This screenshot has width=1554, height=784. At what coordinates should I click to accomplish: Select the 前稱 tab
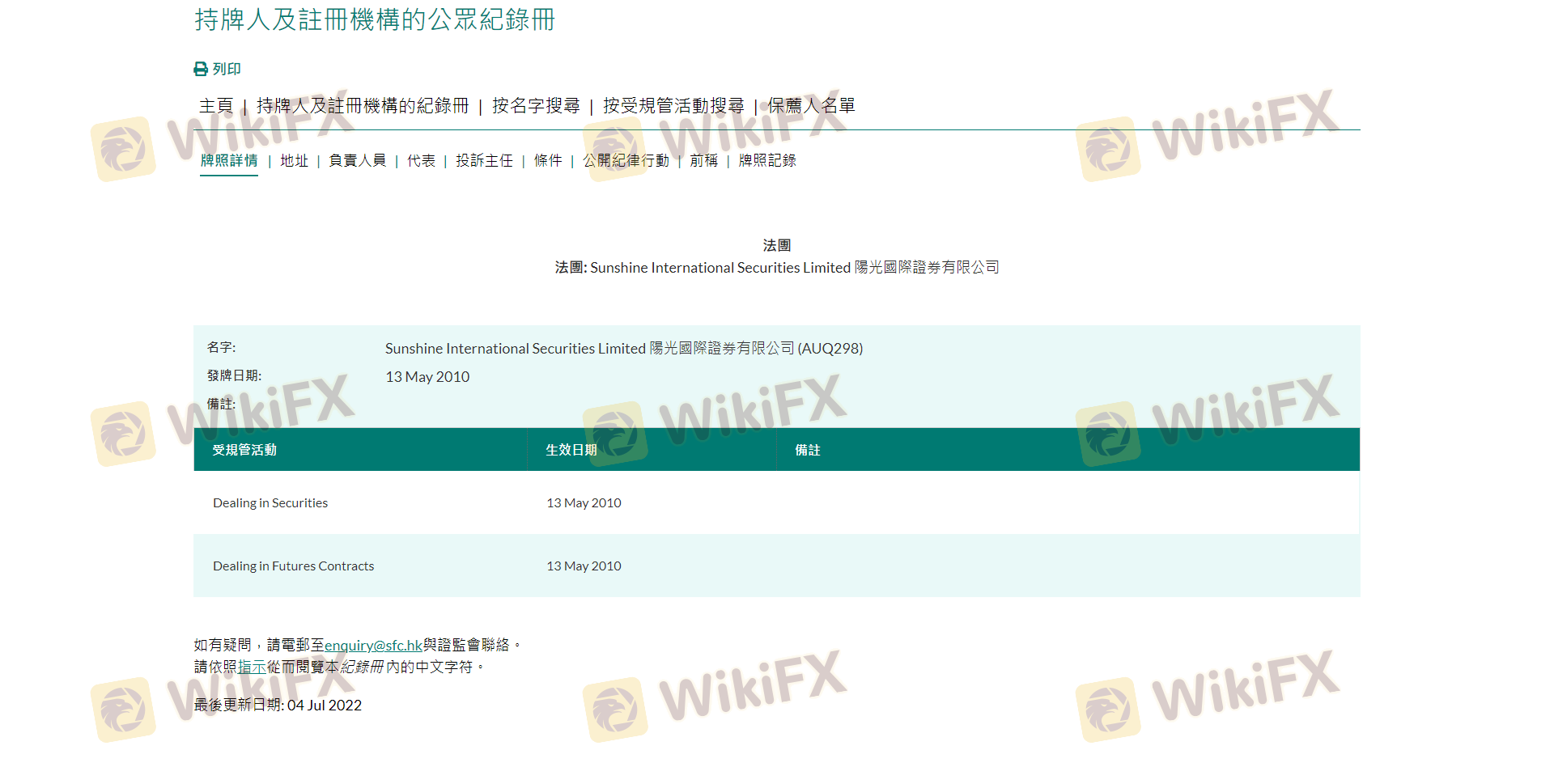[x=703, y=161]
